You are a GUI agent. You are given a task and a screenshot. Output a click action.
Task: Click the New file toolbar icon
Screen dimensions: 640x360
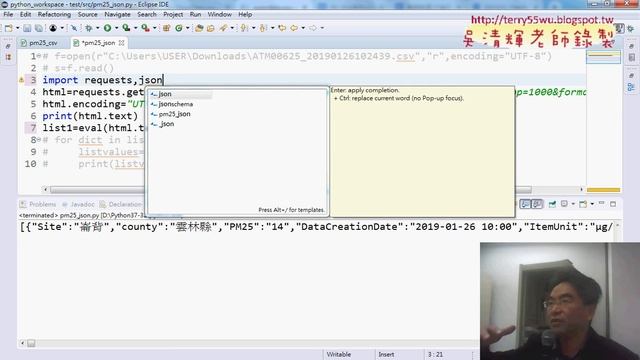pos(9,28)
